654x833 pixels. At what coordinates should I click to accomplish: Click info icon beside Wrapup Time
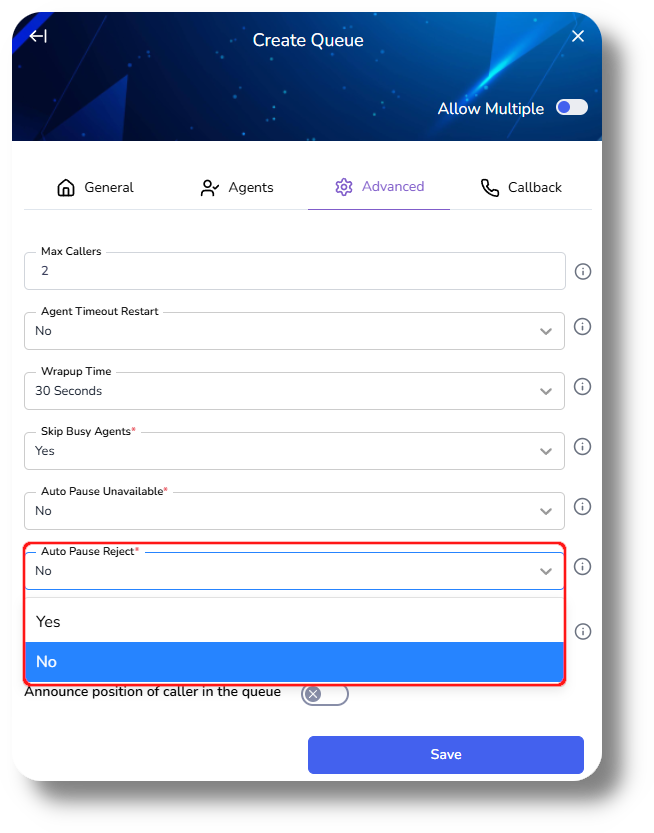583,387
